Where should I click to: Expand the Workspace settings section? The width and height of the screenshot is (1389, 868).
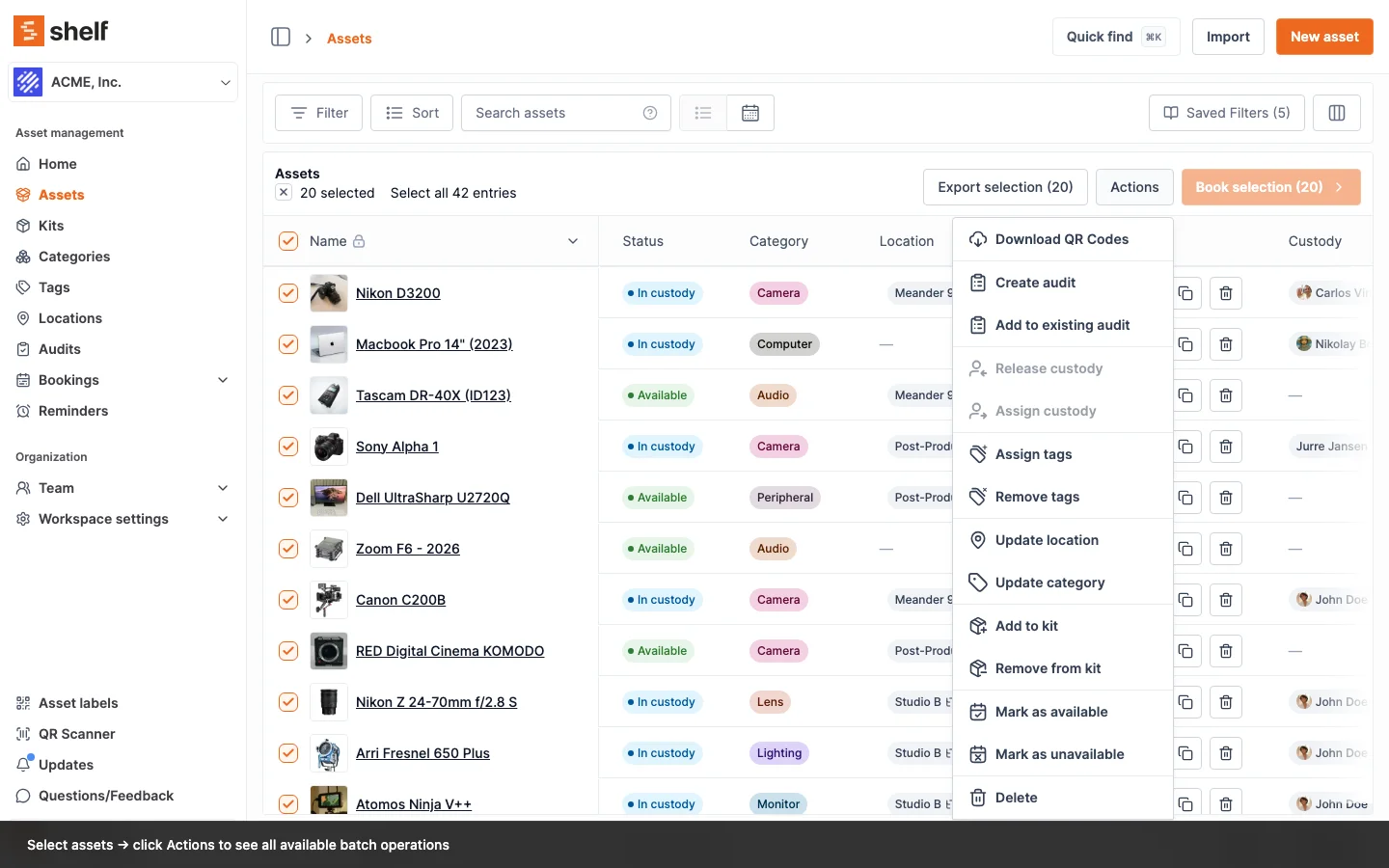[x=223, y=519]
